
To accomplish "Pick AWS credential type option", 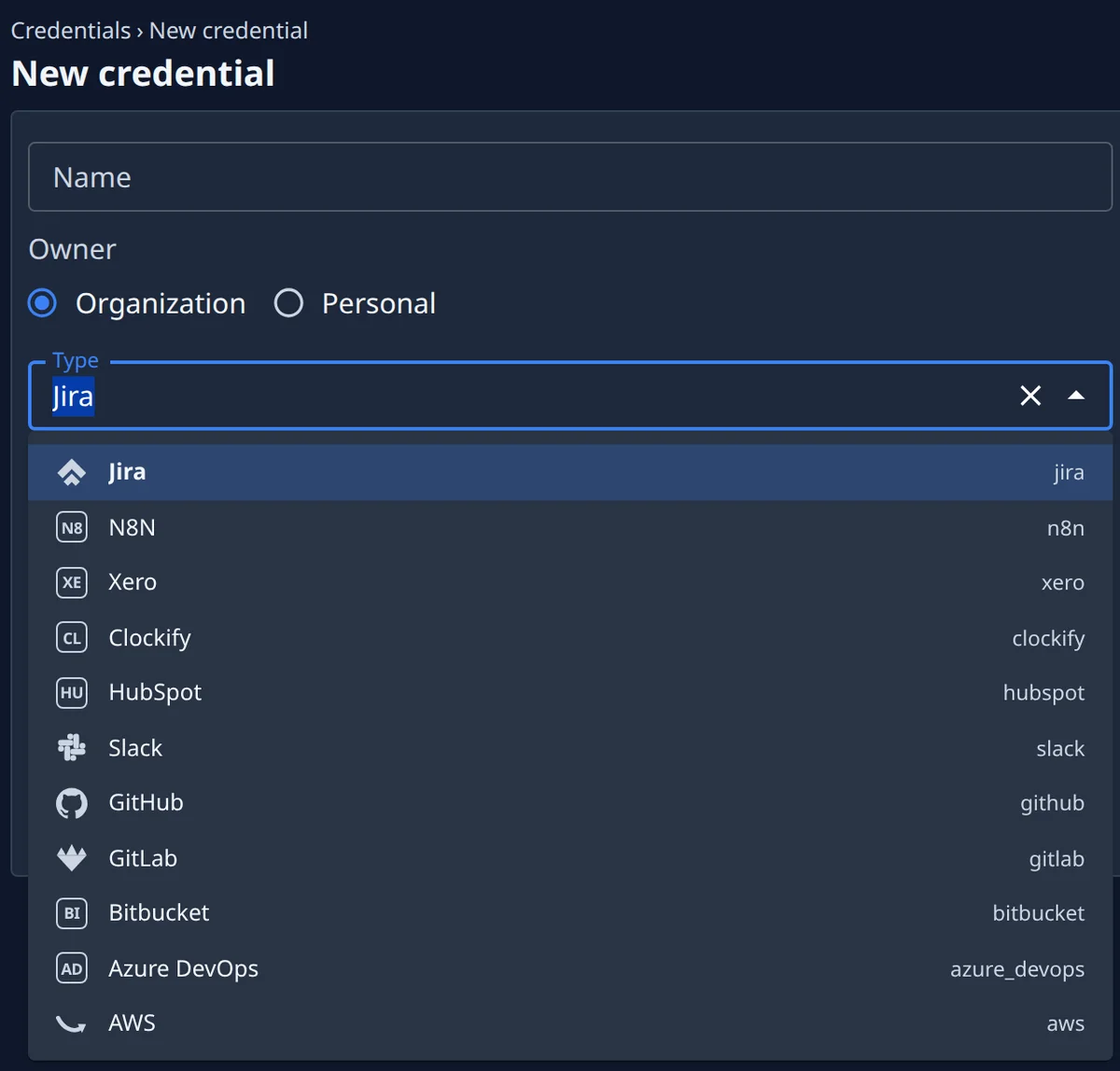I will [x=570, y=1023].
